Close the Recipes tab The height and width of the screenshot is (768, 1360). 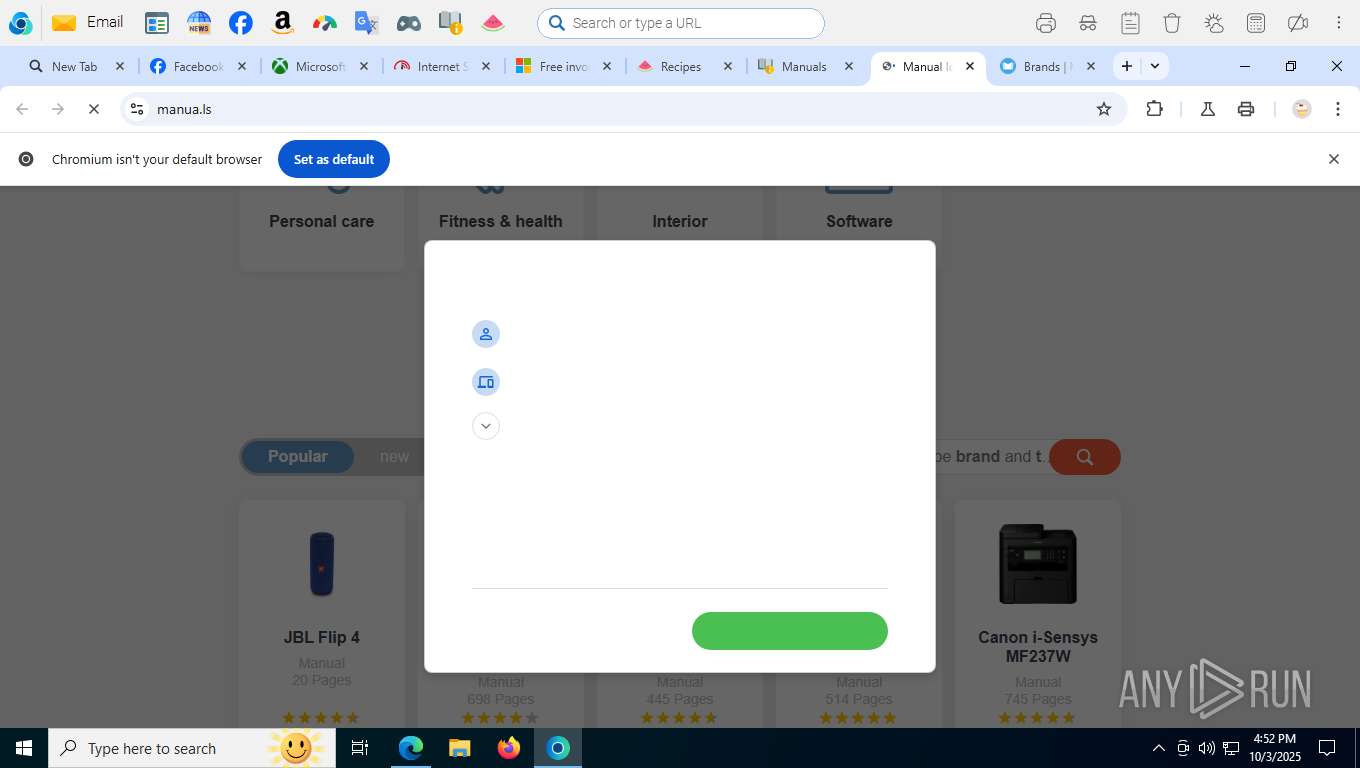[x=728, y=66]
